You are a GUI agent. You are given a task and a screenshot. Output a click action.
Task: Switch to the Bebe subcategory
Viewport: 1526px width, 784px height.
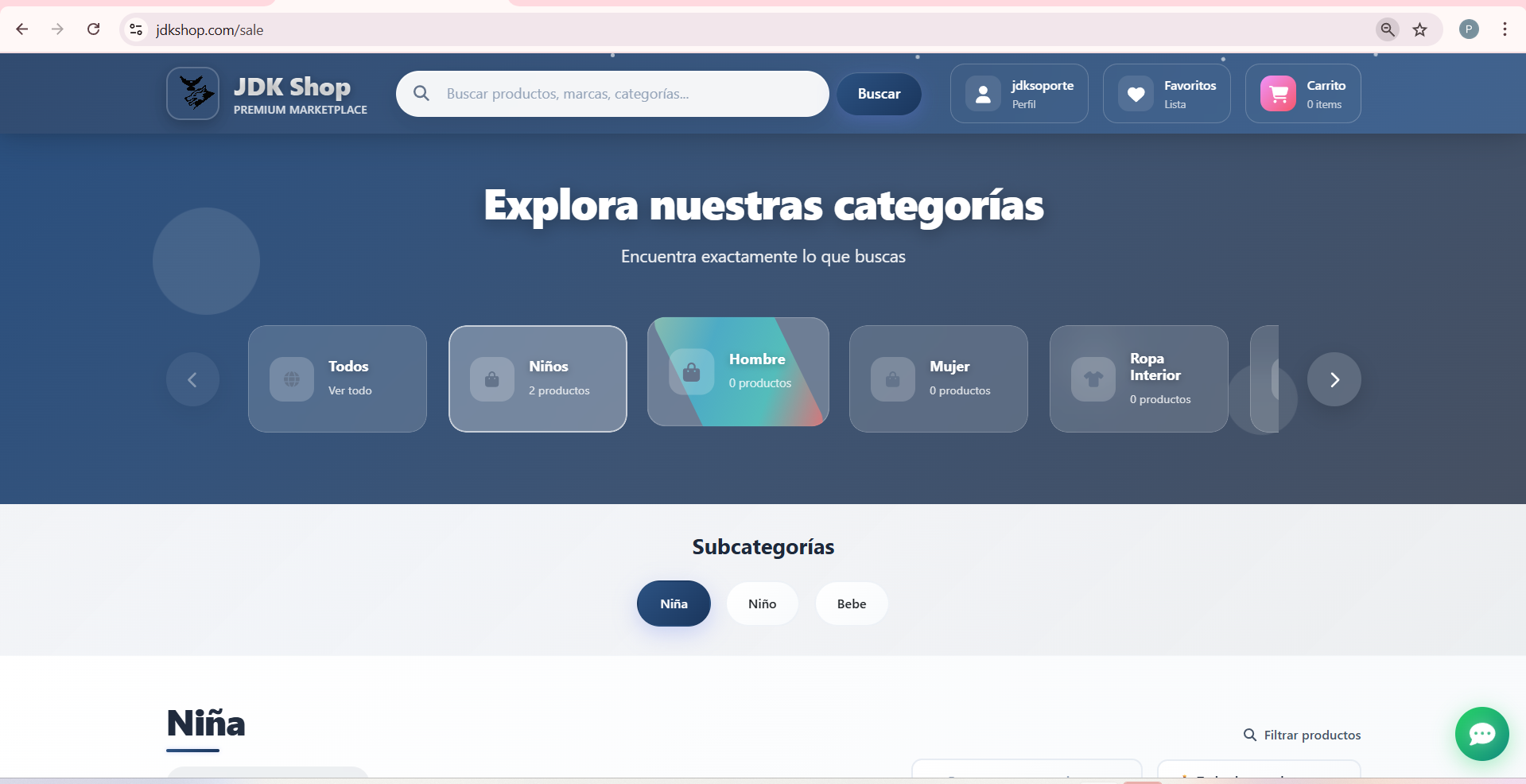tap(851, 604)
